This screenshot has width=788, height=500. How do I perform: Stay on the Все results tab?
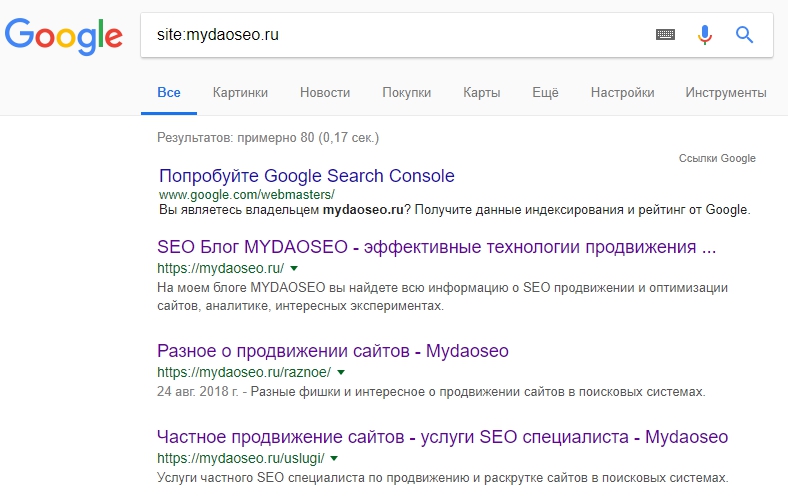click(169, 92)
